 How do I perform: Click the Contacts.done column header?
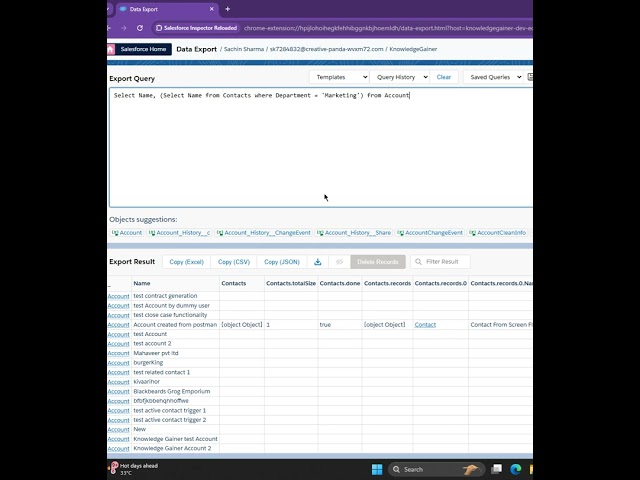click(x=340, y=283)
